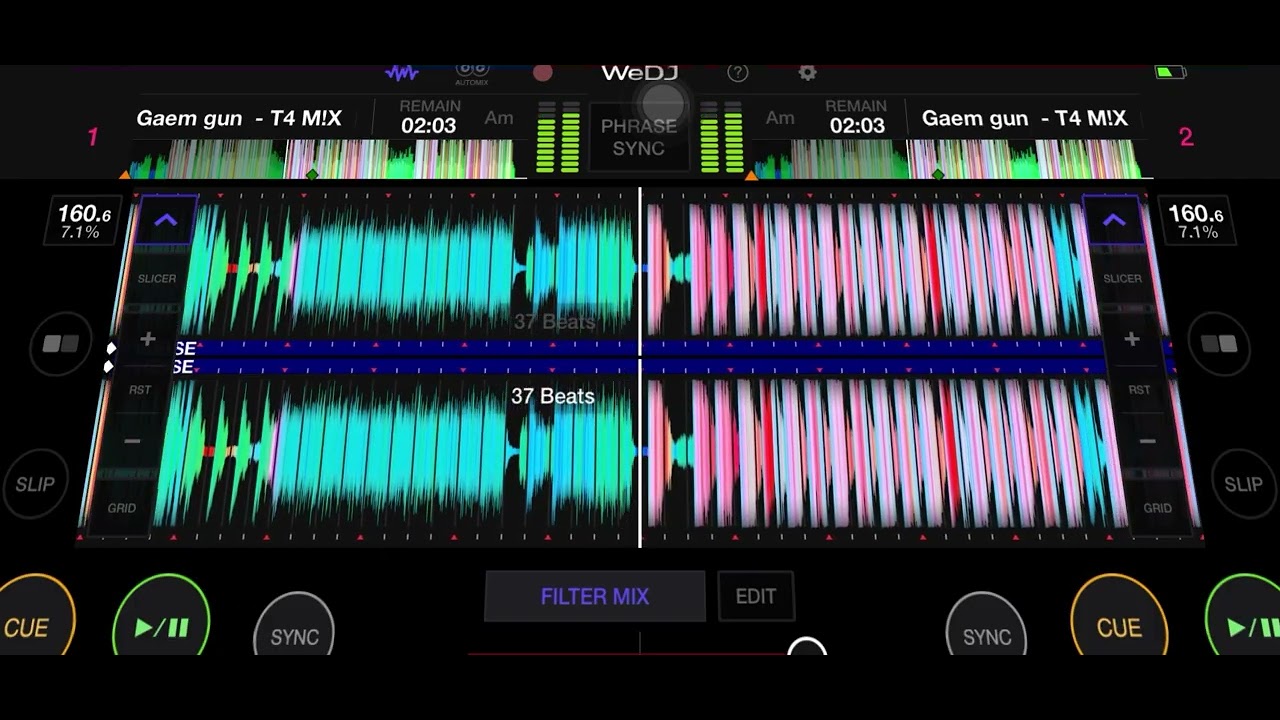Open the help question mark icon

[x=738, y=72]
